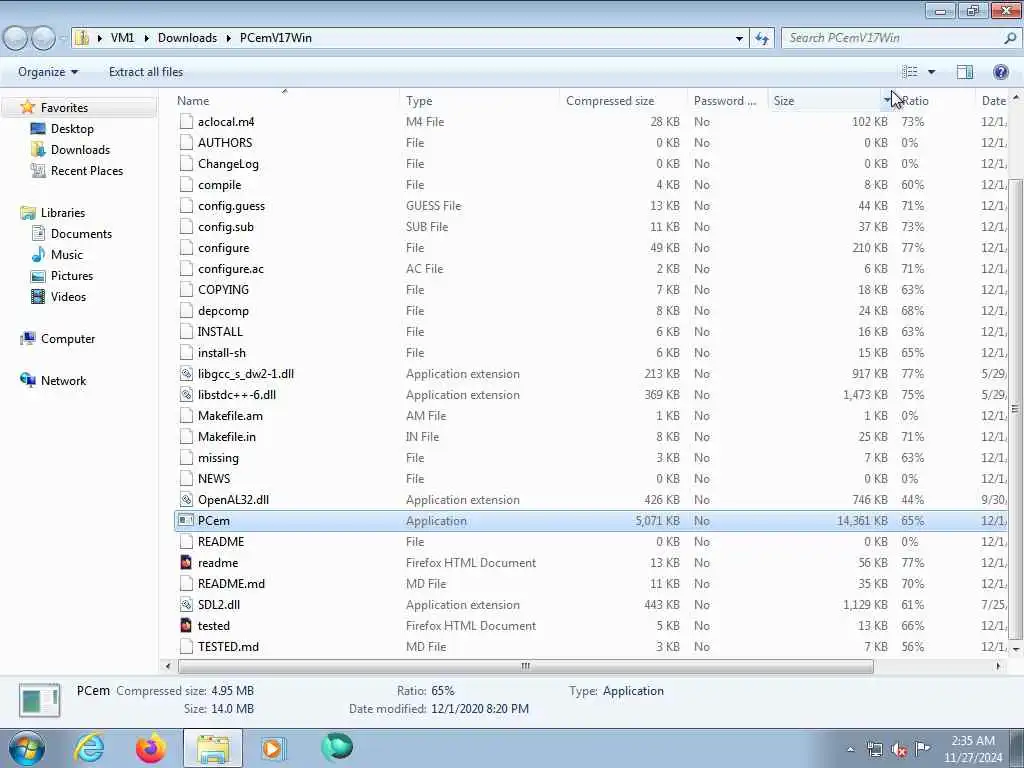Select the OpenAL32.dll file icon
The width and height of the screenshot is (1024, 768).
click(x=186, y=500)
